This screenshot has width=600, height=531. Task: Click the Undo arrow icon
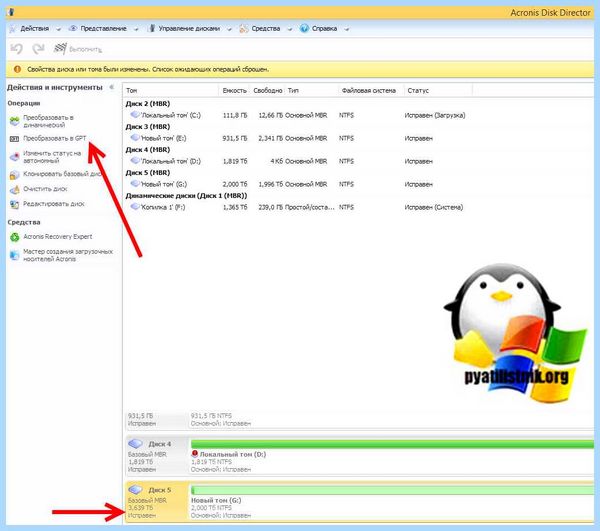16,49
